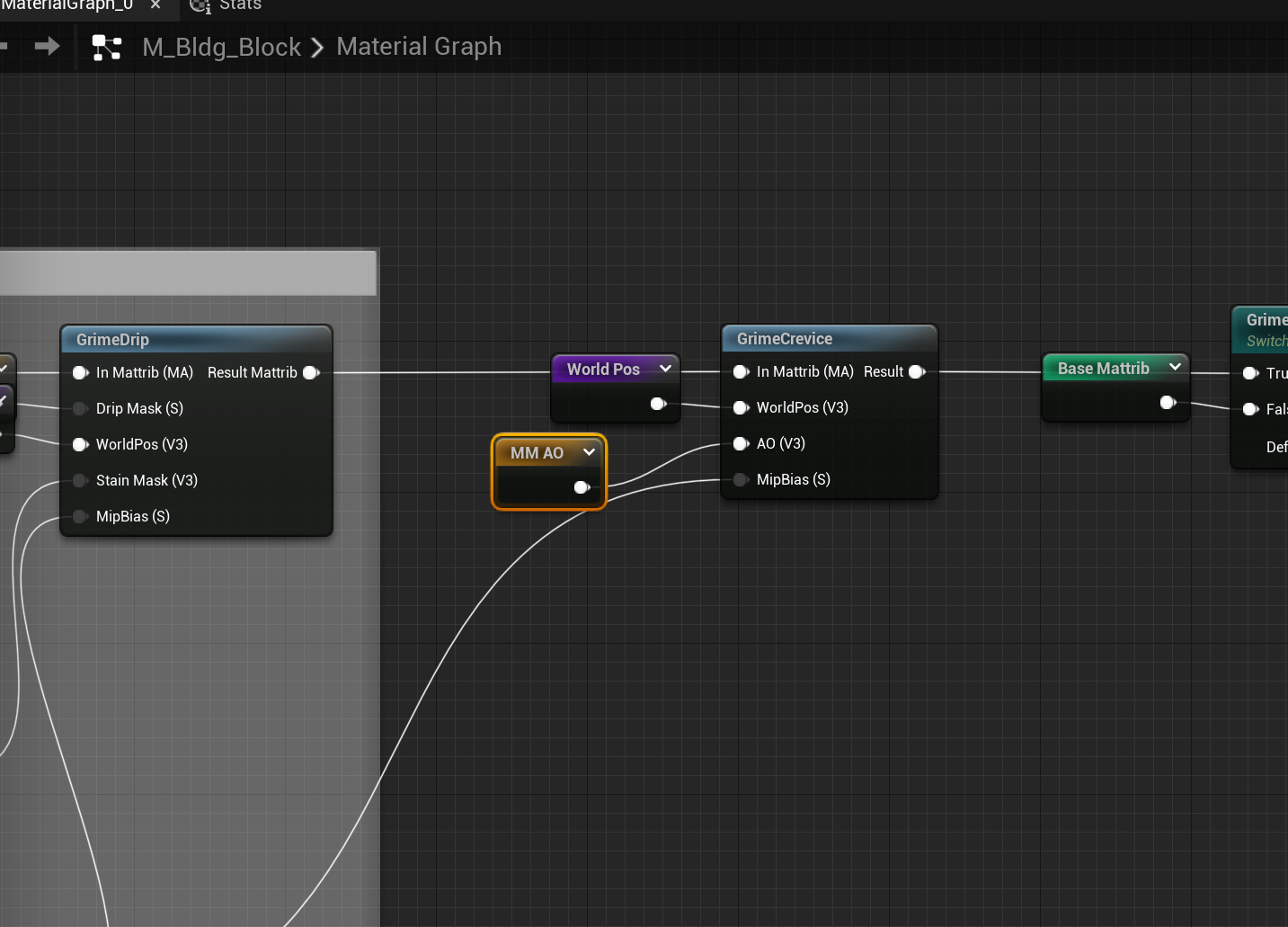Viewport: 1288px width, 927px height.
Task: Click the material graph hierarchy icon
Action: 107,48
